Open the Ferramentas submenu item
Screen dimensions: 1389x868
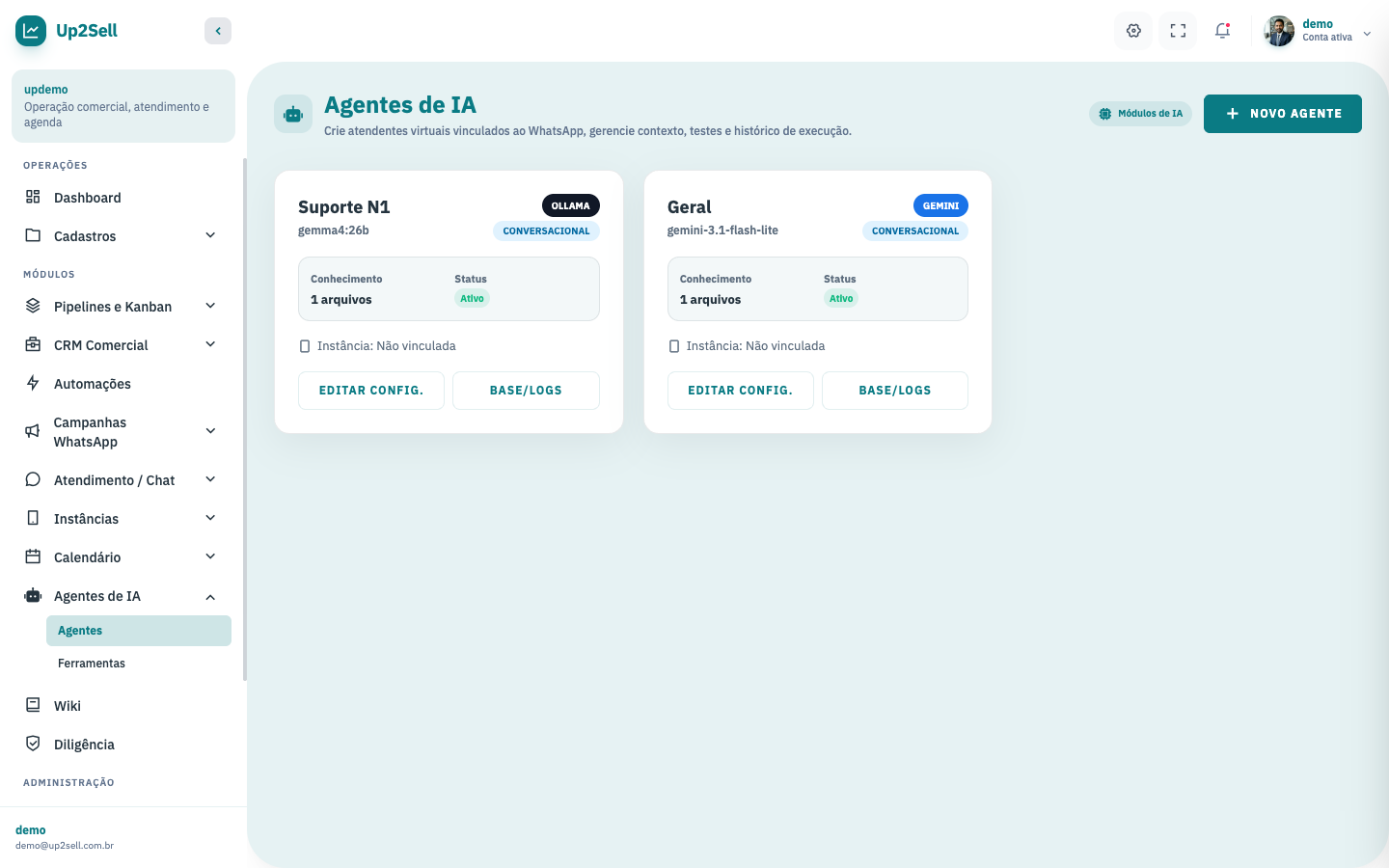click(139, 664)
